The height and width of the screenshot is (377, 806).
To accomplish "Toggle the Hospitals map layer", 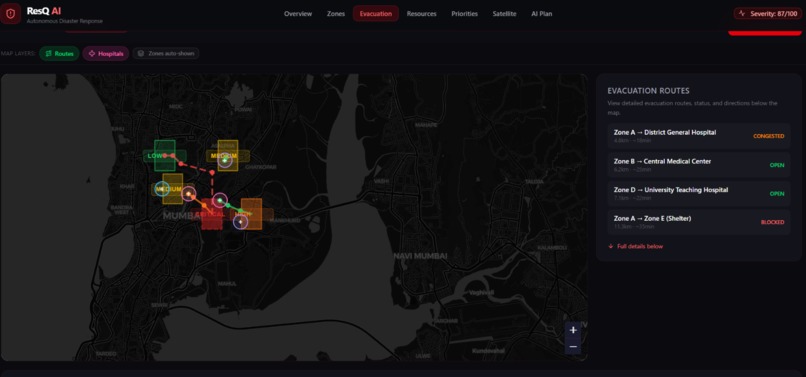I will click(106, 53).
